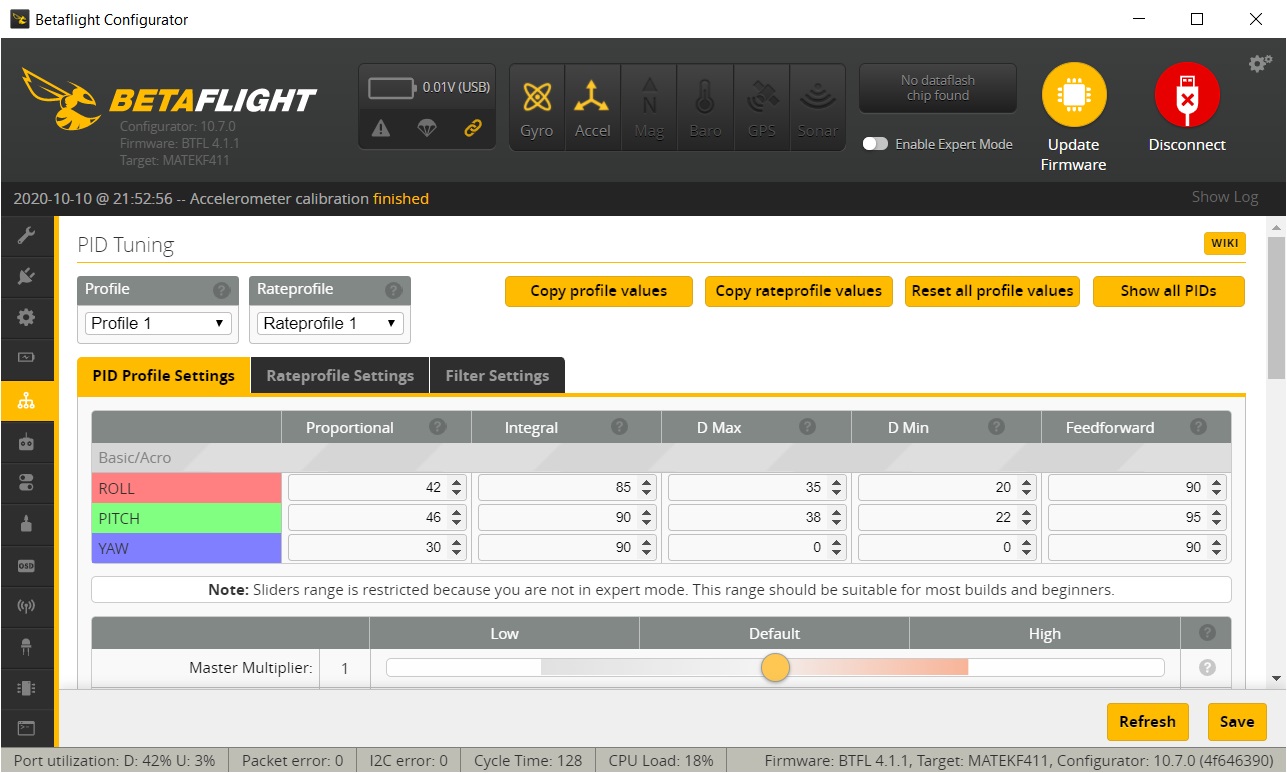Image resolution: width=1287 pixels, height=773 pixels.
Task: Click the PITCH Proportional value field
Action: pos(377,518)
